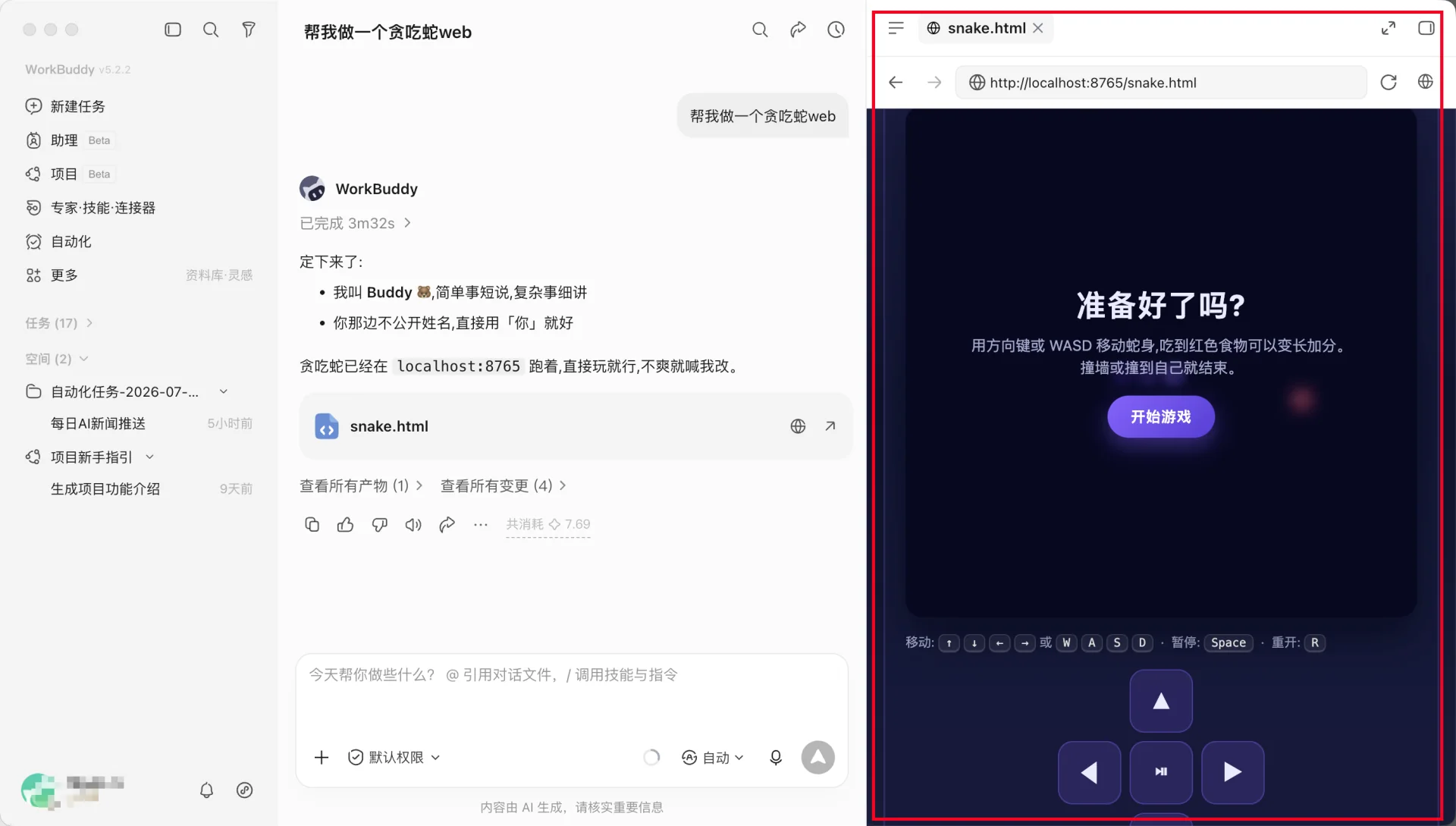Viewport: 1456px width, 826px height.
Task: Expand 任务 (17) section
Action: pos(58,323)
